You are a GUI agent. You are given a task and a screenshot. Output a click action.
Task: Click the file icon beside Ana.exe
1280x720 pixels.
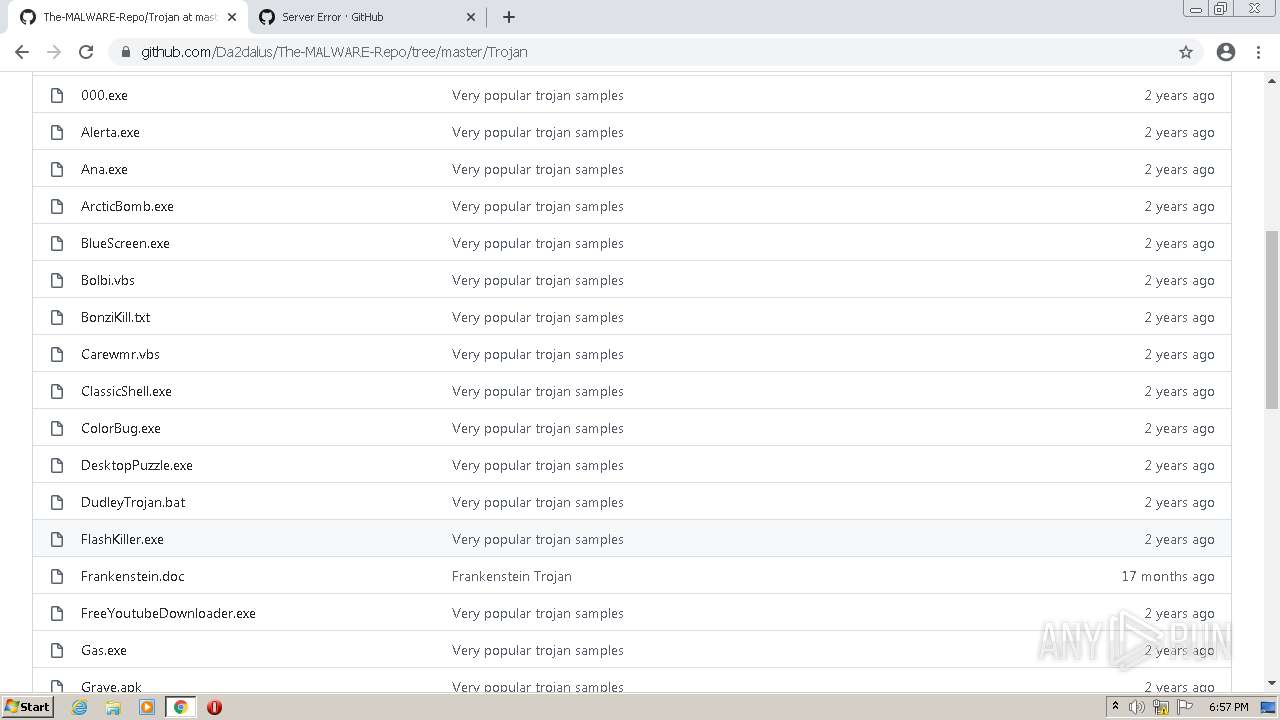57,169
